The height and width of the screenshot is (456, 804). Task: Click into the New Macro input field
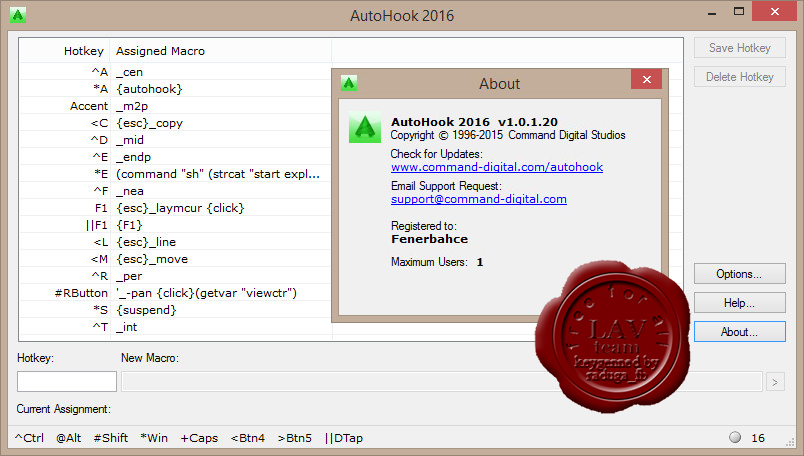[x=441, y=381]
